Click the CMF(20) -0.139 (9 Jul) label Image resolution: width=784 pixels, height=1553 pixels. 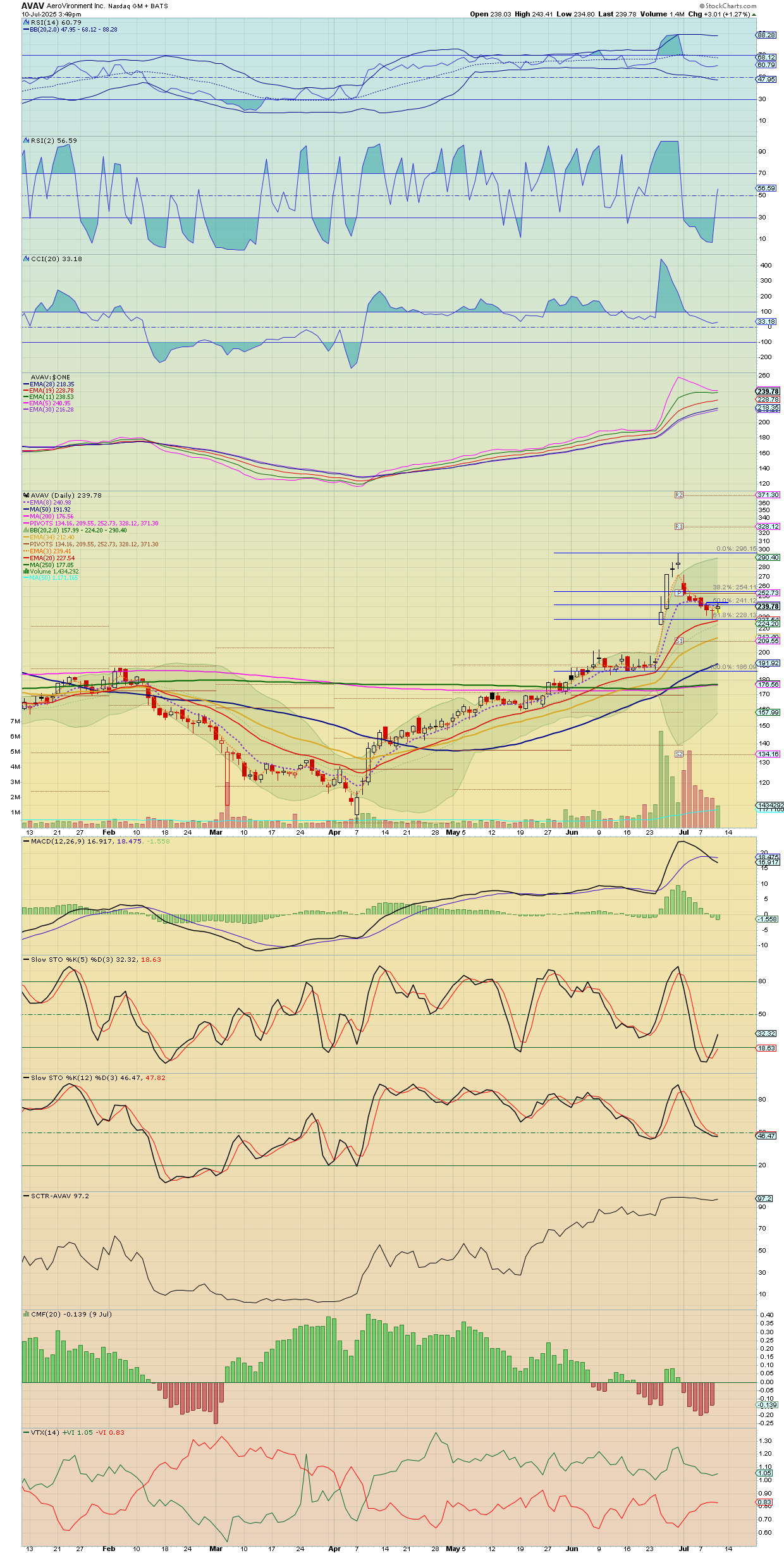click(x=71, y=1314)
